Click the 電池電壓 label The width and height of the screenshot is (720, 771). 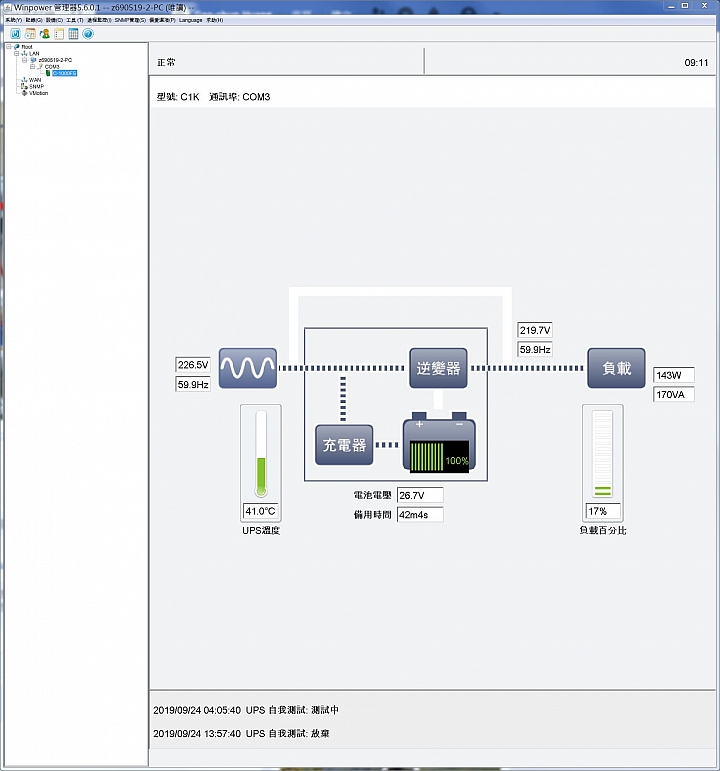[372, 495]
